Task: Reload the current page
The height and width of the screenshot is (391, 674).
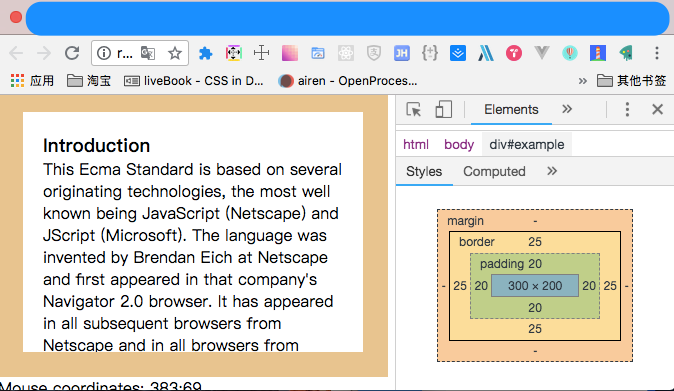Action: click(x=72, y=53)
